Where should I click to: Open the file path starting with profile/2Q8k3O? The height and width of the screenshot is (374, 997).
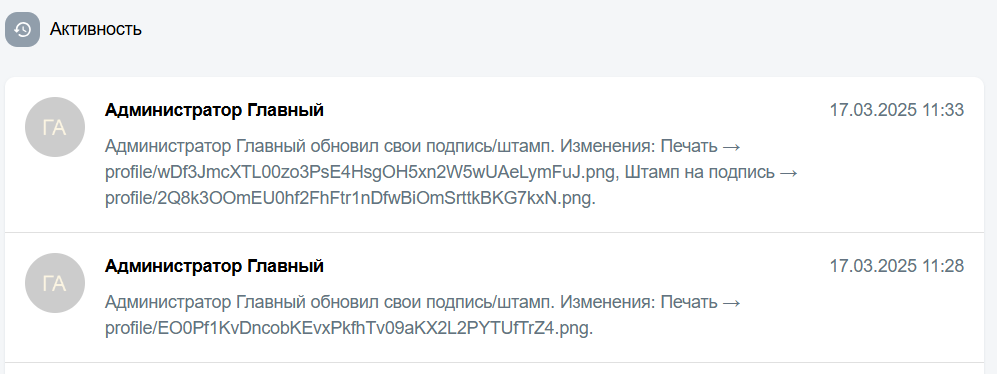click(350, 198)
